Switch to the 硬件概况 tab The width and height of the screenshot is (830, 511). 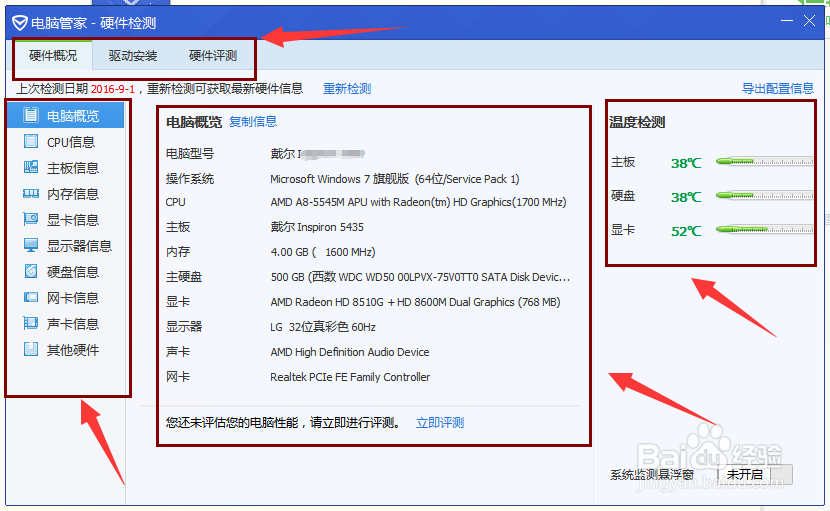point(53,56)
